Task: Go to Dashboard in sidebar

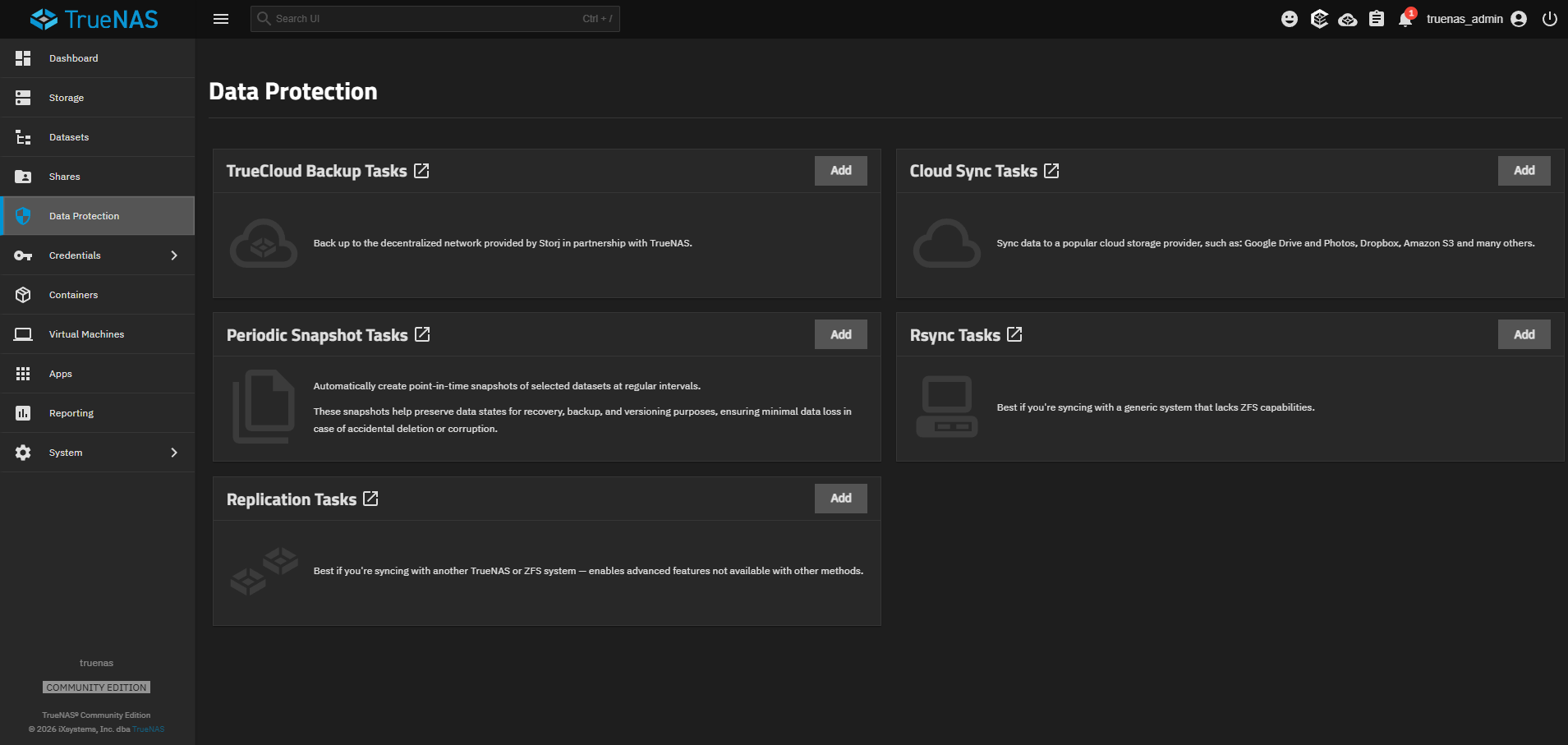Action: (x=98, y=58)
